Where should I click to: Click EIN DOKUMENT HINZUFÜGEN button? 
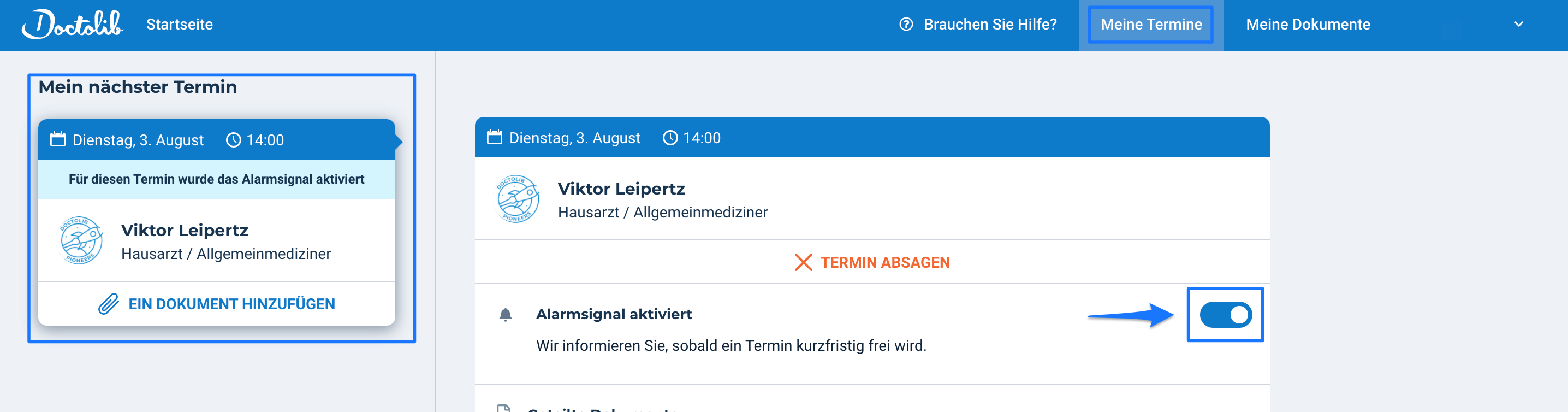click(231, 303)
